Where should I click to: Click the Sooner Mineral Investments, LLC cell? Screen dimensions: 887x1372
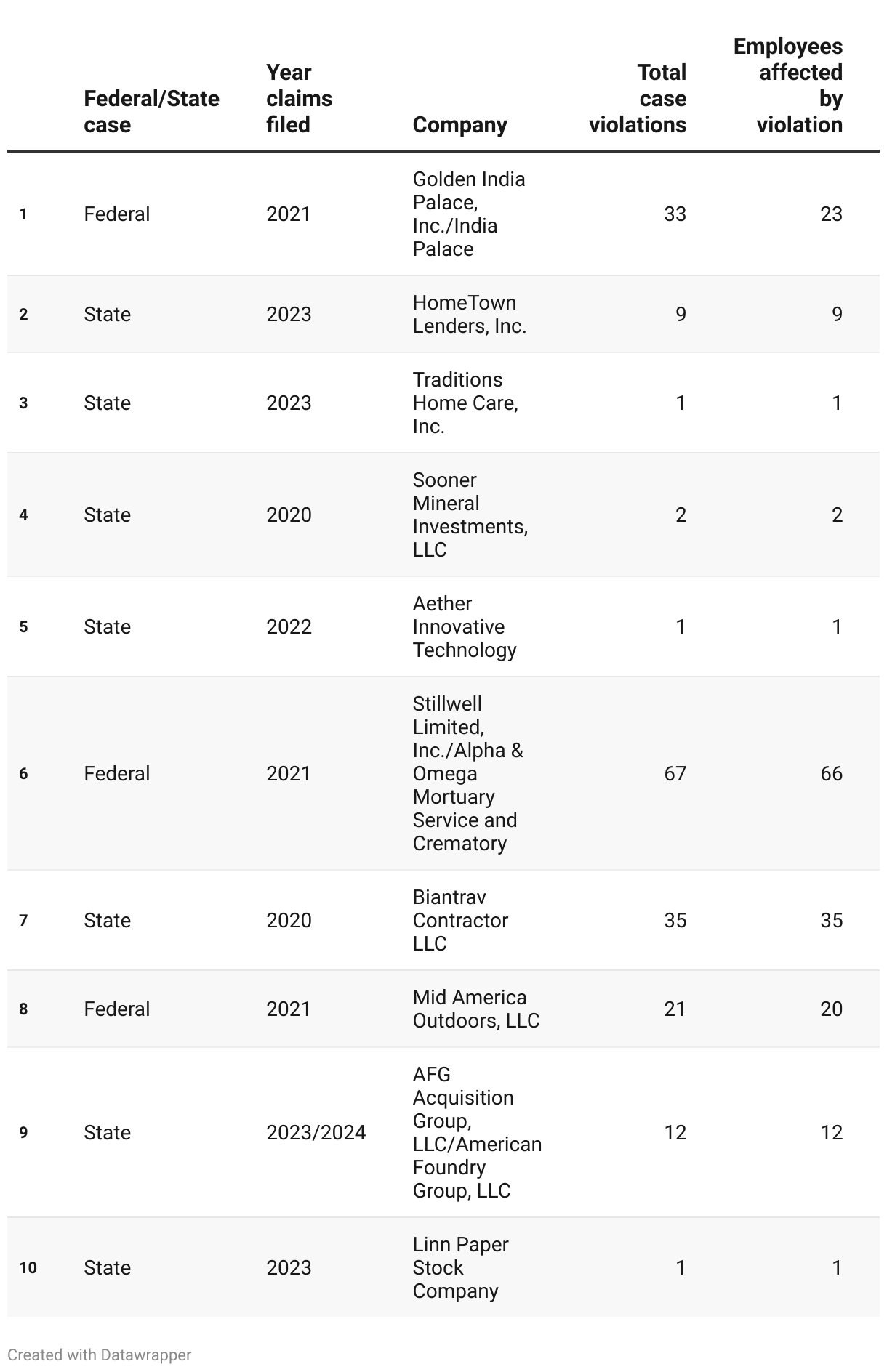tap(470, 514)
